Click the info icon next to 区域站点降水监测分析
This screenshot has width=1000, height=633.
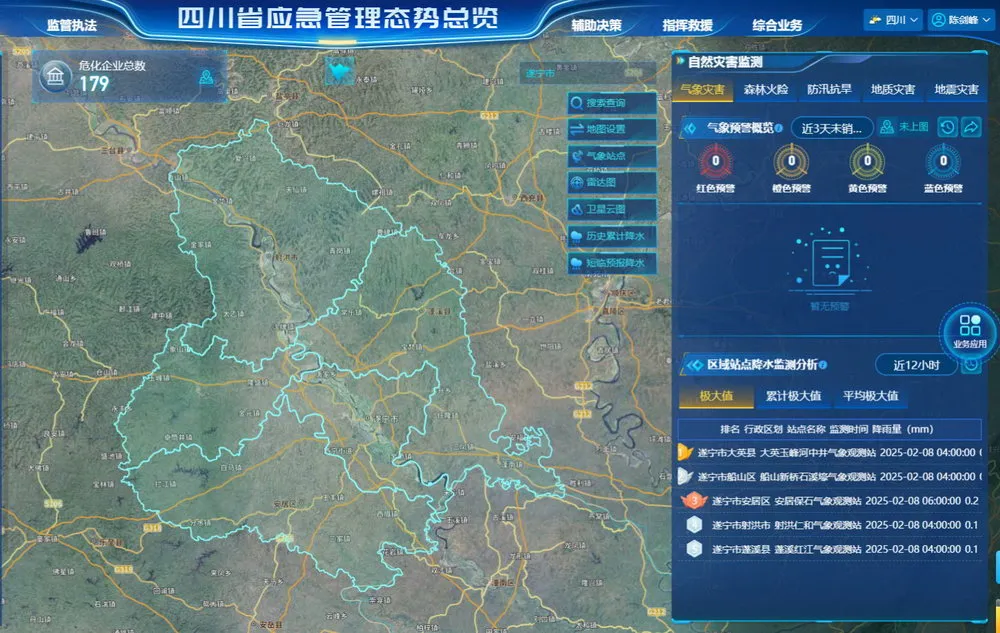pyautogui.click(x=822, y=365)
